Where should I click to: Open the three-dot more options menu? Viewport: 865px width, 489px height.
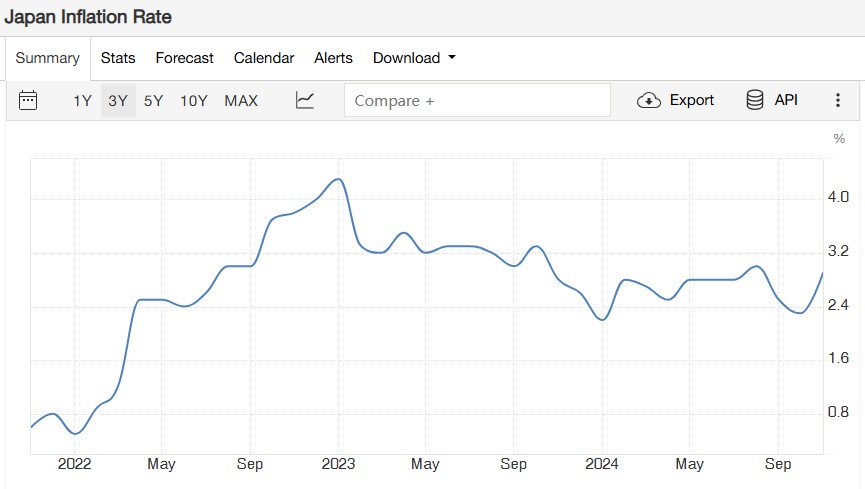click(x=837, y=100)
